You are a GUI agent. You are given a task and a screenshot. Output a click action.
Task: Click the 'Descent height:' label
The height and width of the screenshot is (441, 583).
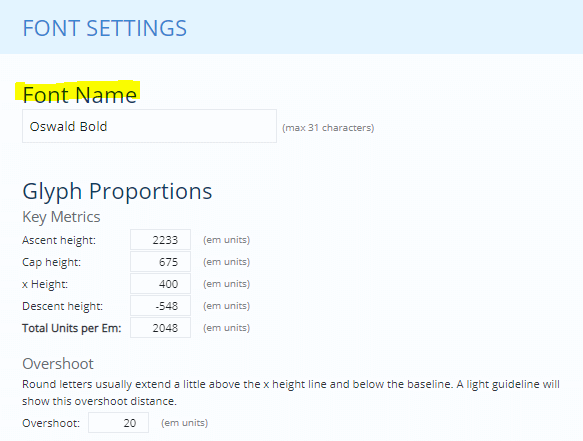click(x=62, y=306)
